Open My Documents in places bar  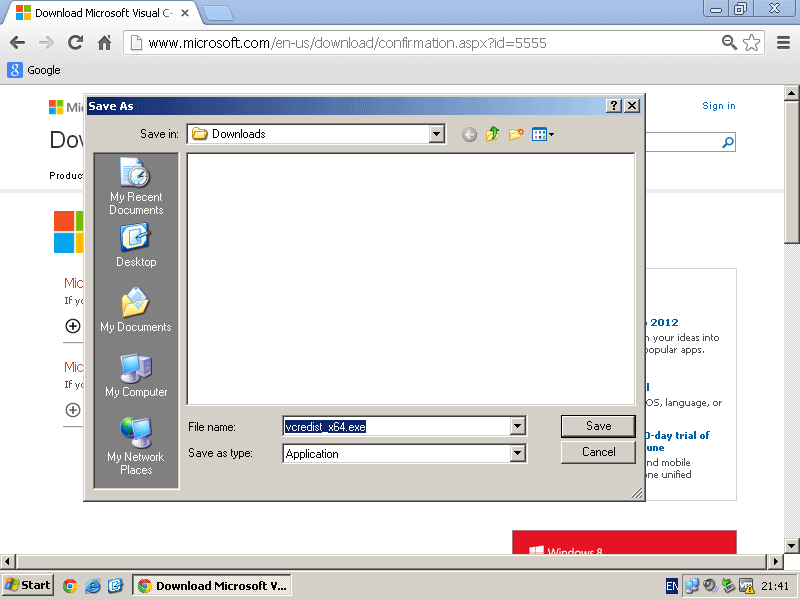[136, 310]
